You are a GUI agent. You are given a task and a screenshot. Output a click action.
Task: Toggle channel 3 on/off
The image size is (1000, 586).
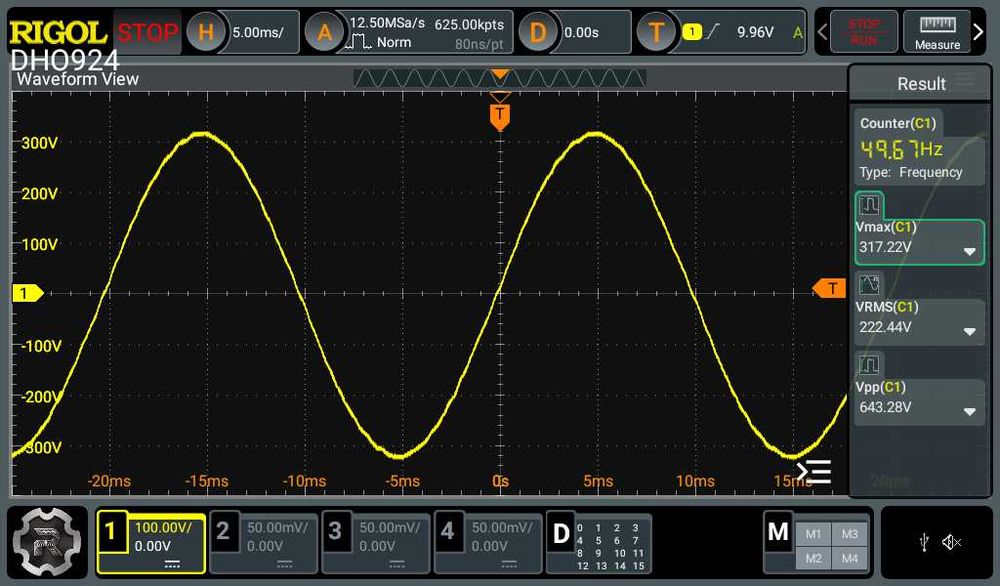pos(335,531)
